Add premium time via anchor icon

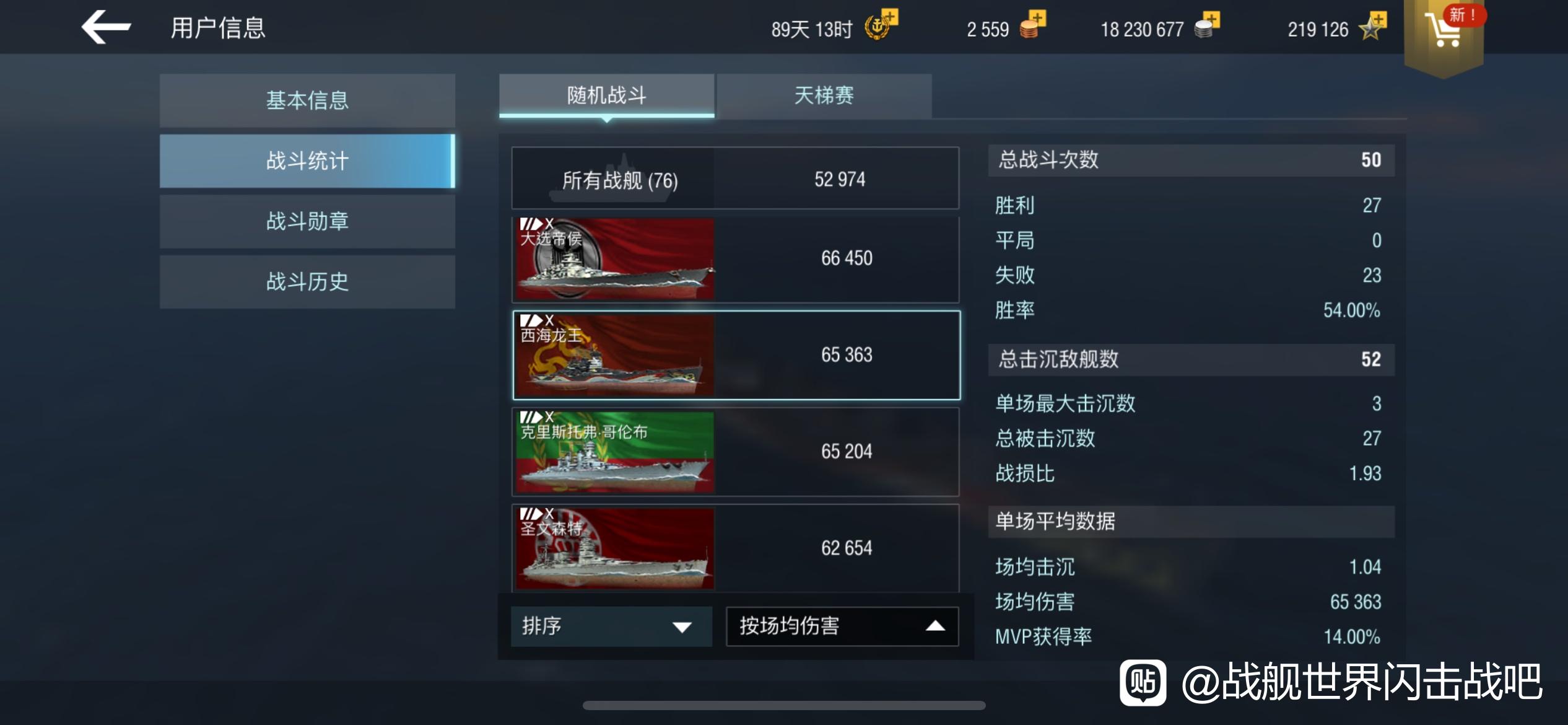click(x=881, y=25)
